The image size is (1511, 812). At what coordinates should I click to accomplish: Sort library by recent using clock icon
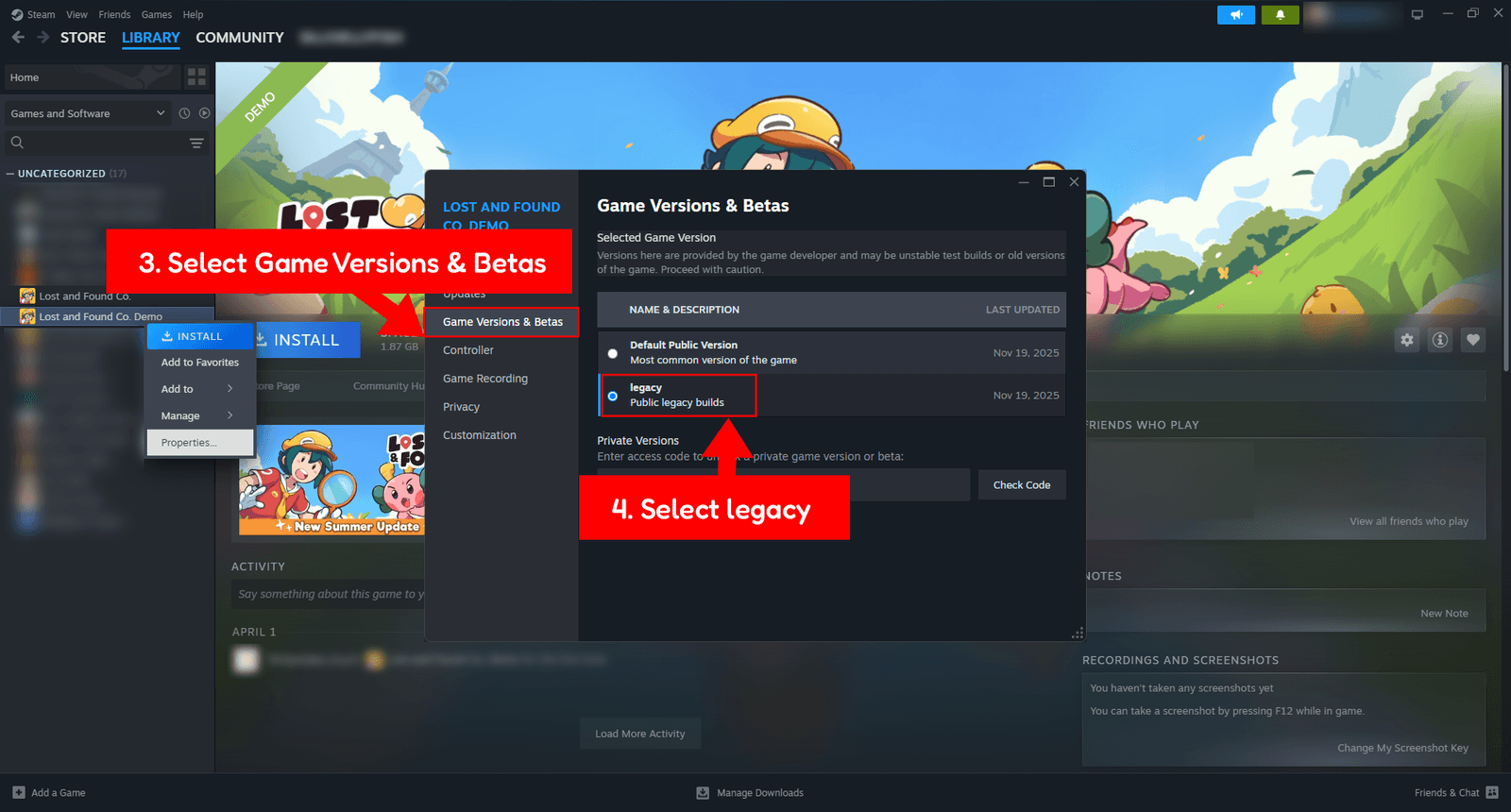tap(184, 113)
